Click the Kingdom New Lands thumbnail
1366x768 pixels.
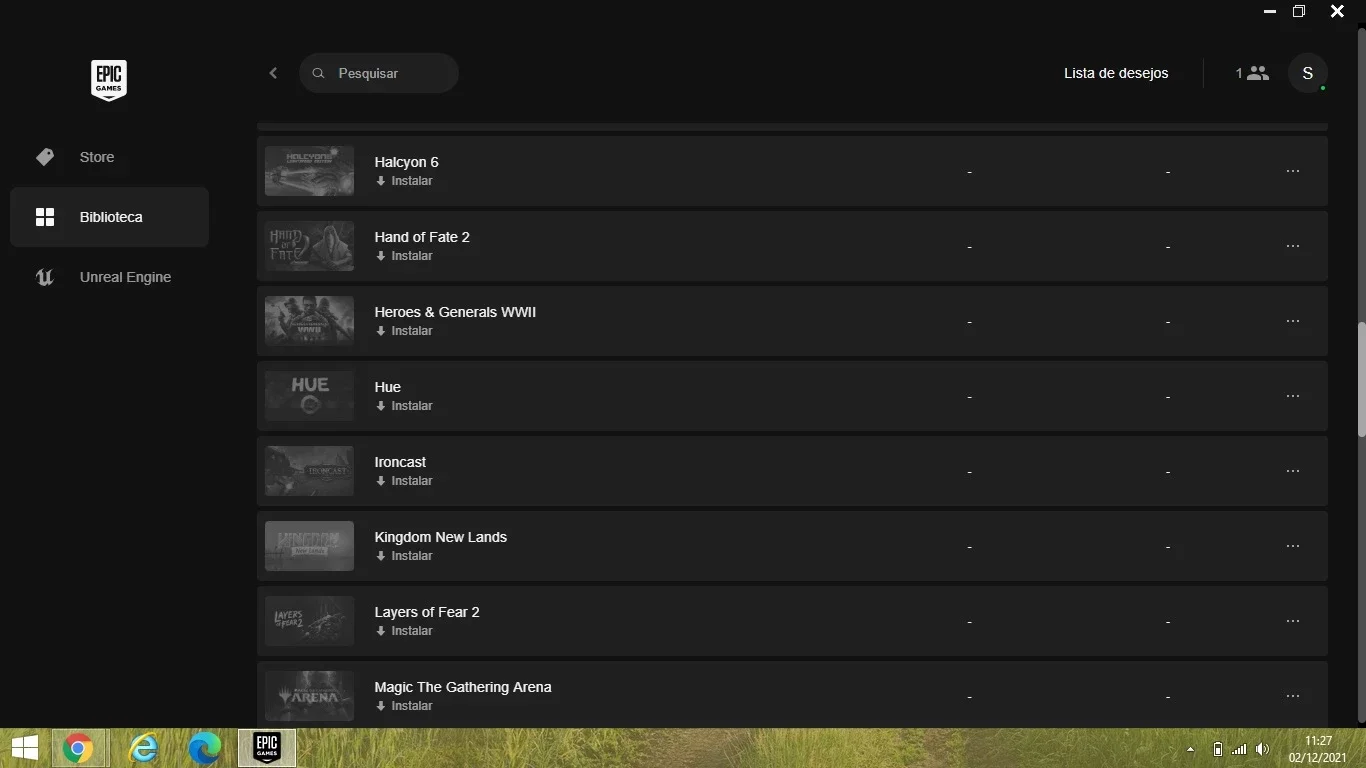(309, 546)
